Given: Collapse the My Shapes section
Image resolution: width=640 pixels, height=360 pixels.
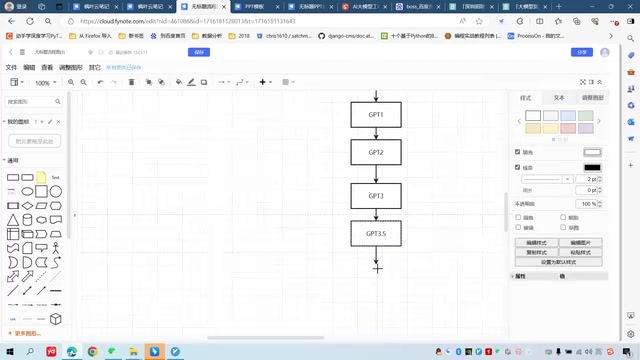Looking at the screenshot, I should [17, 122].
